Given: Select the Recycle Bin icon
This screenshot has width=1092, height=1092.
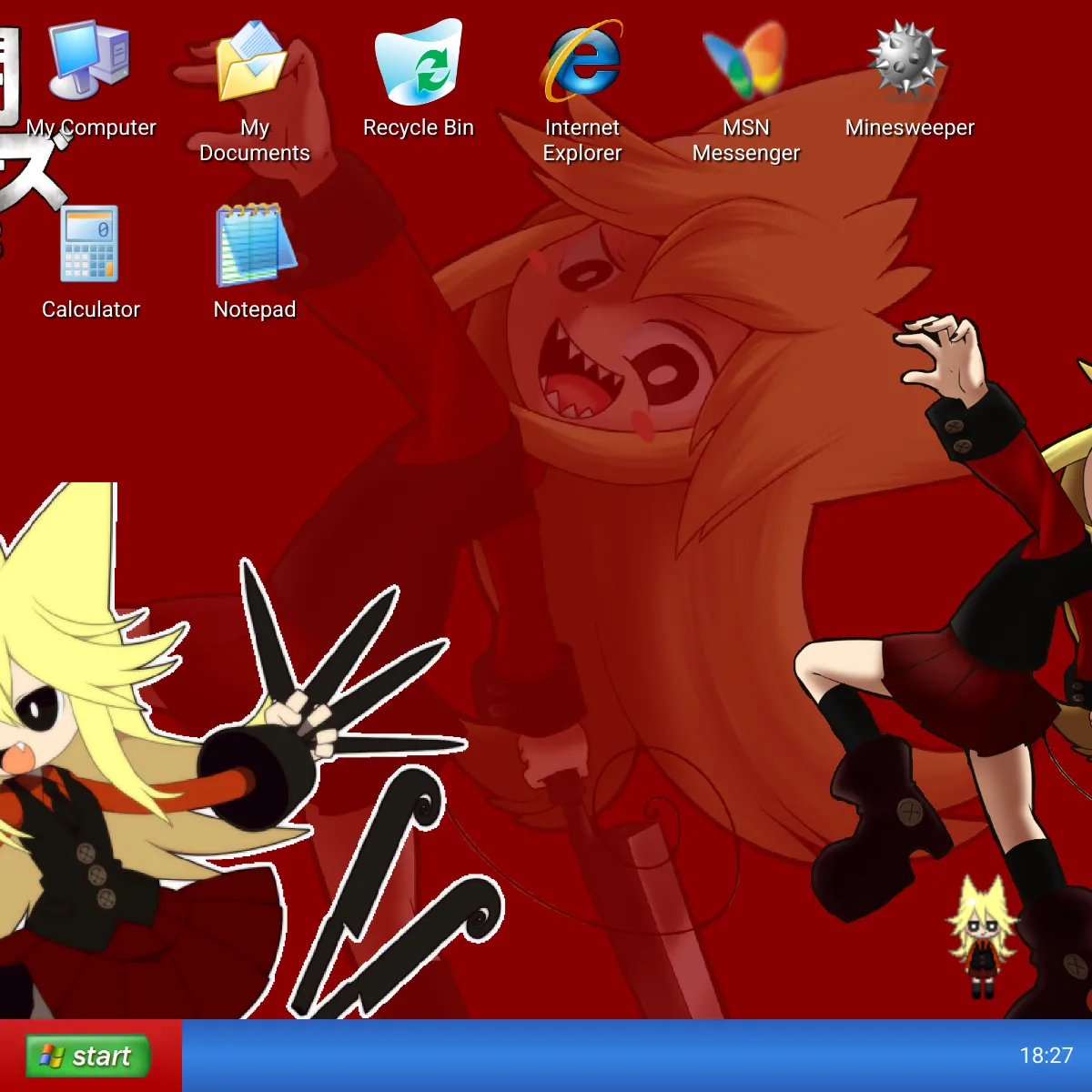Looking at the screenshot, I should click(x=419, y=61).
